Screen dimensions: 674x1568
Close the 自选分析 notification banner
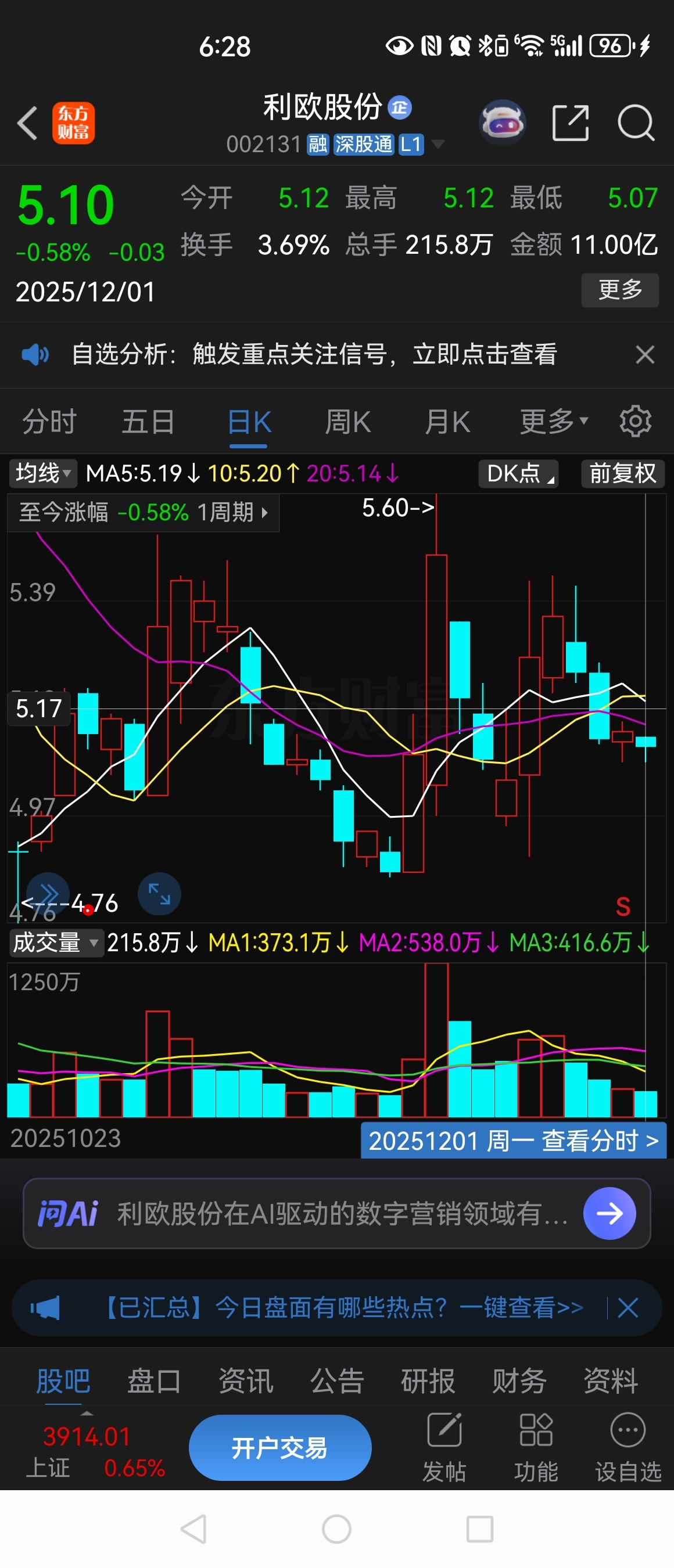click(645, 354)
